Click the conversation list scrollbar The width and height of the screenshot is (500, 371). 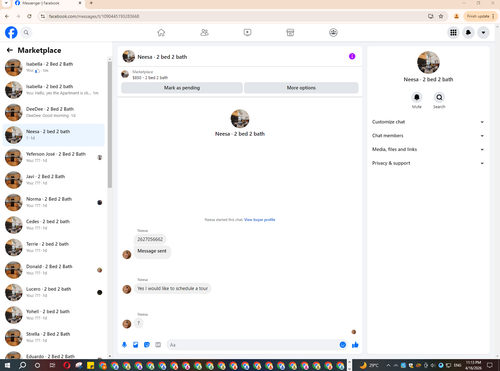click(110, 125)
